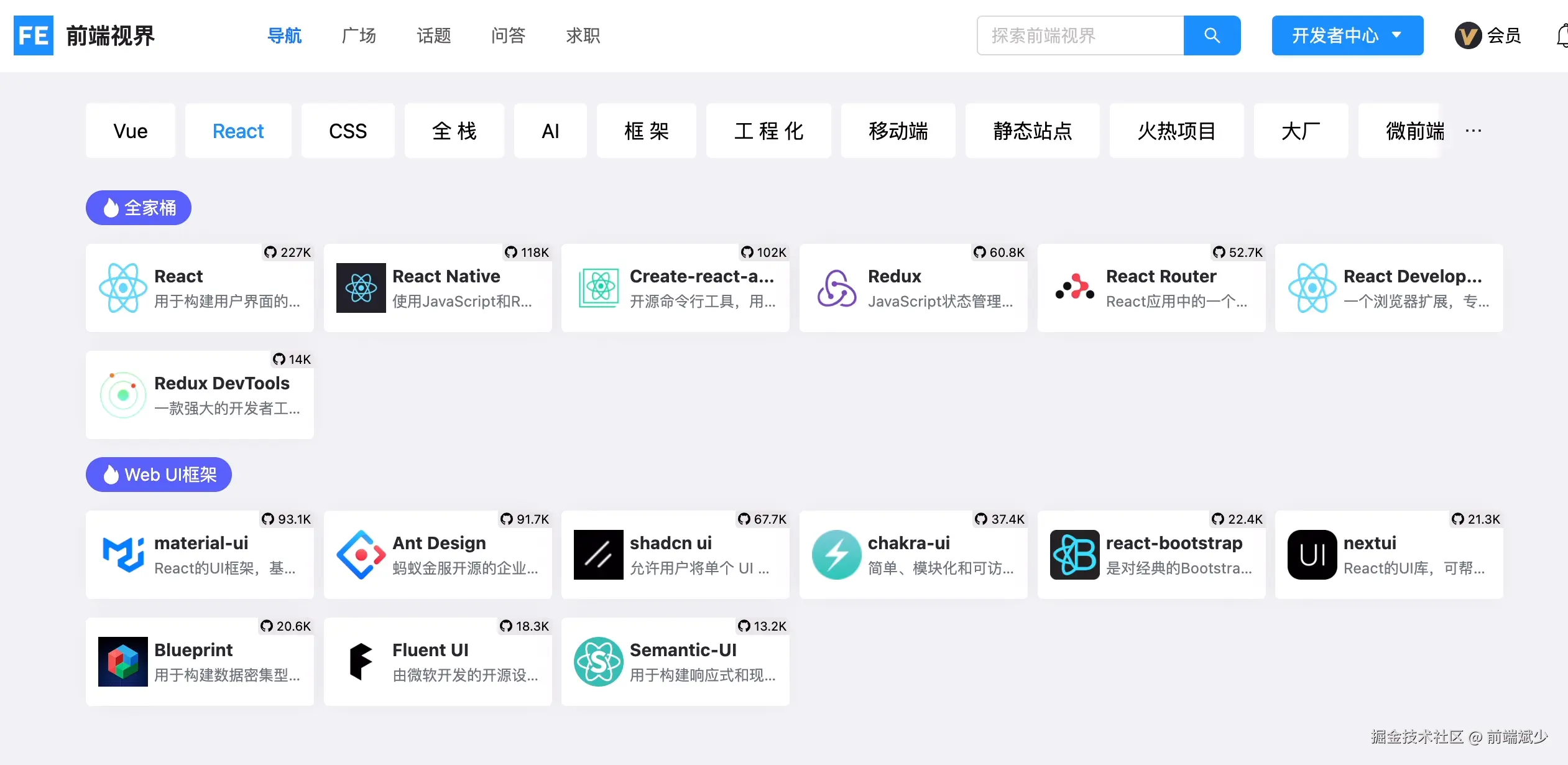Screen dimensions: 1568x765
Task: Select the 导航 nav item
Action: click(x=284, y=35)
